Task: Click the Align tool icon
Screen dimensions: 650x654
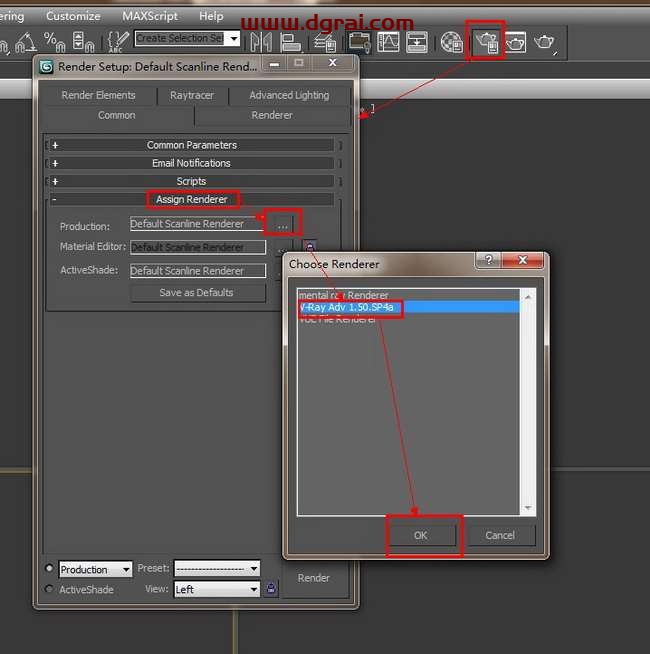Action: pos(291,42)
